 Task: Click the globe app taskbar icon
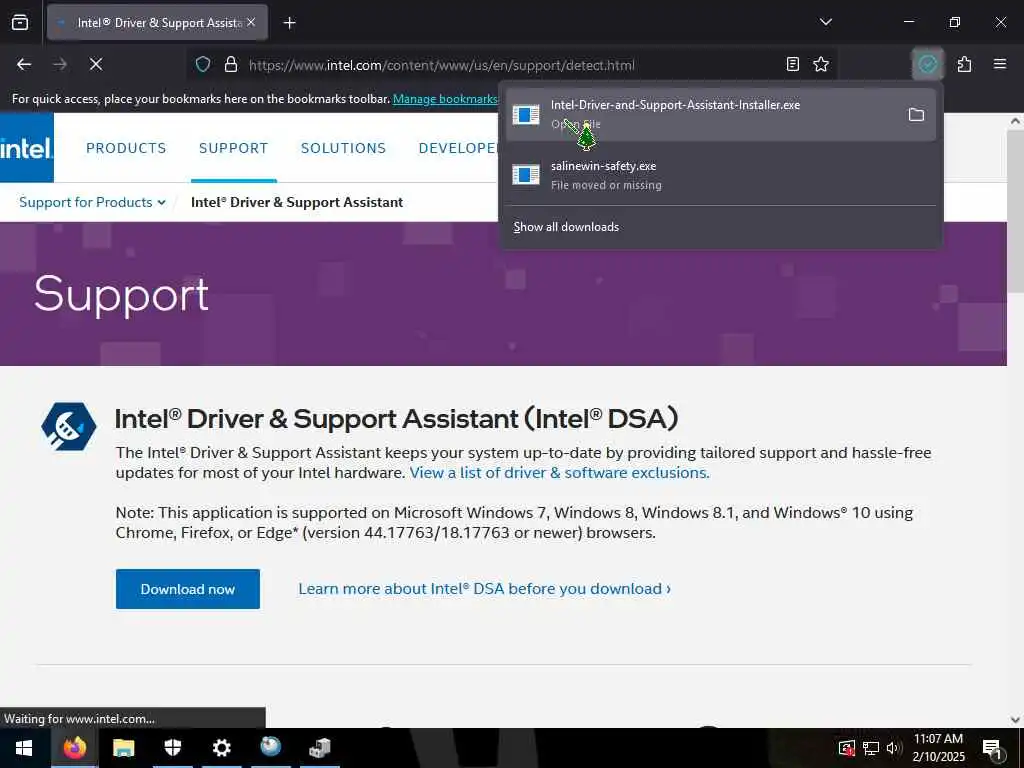270,748
